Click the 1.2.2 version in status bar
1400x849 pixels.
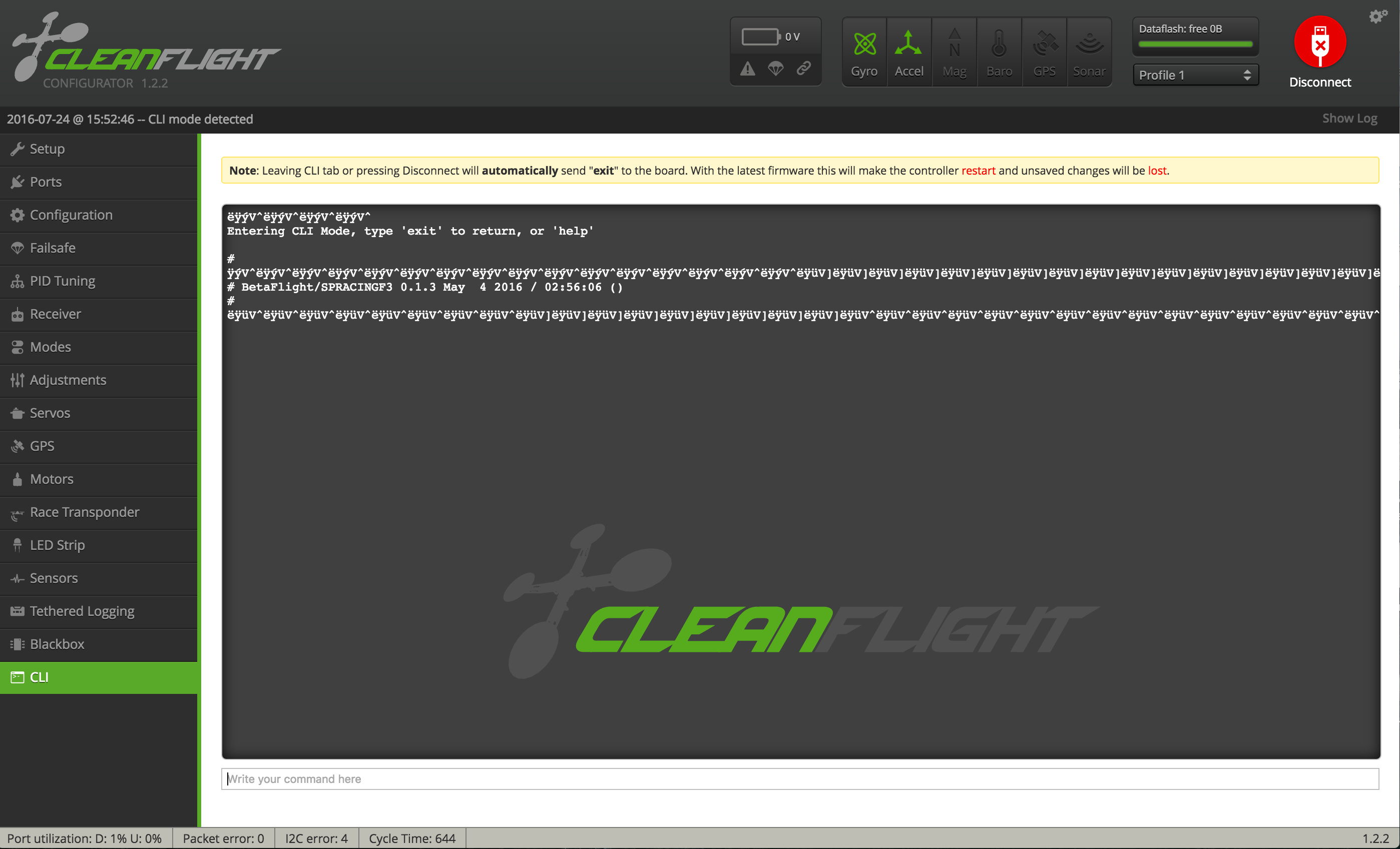point(1375,838)
